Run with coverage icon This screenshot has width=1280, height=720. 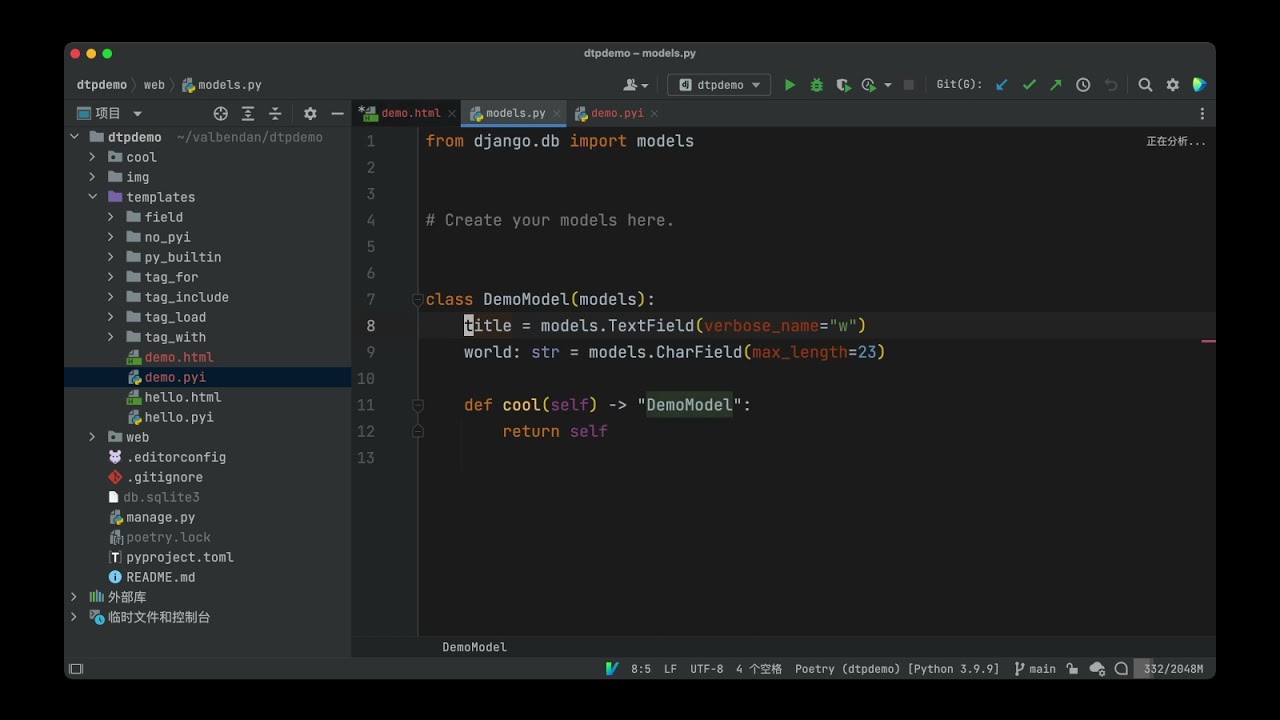pos(843,85)
